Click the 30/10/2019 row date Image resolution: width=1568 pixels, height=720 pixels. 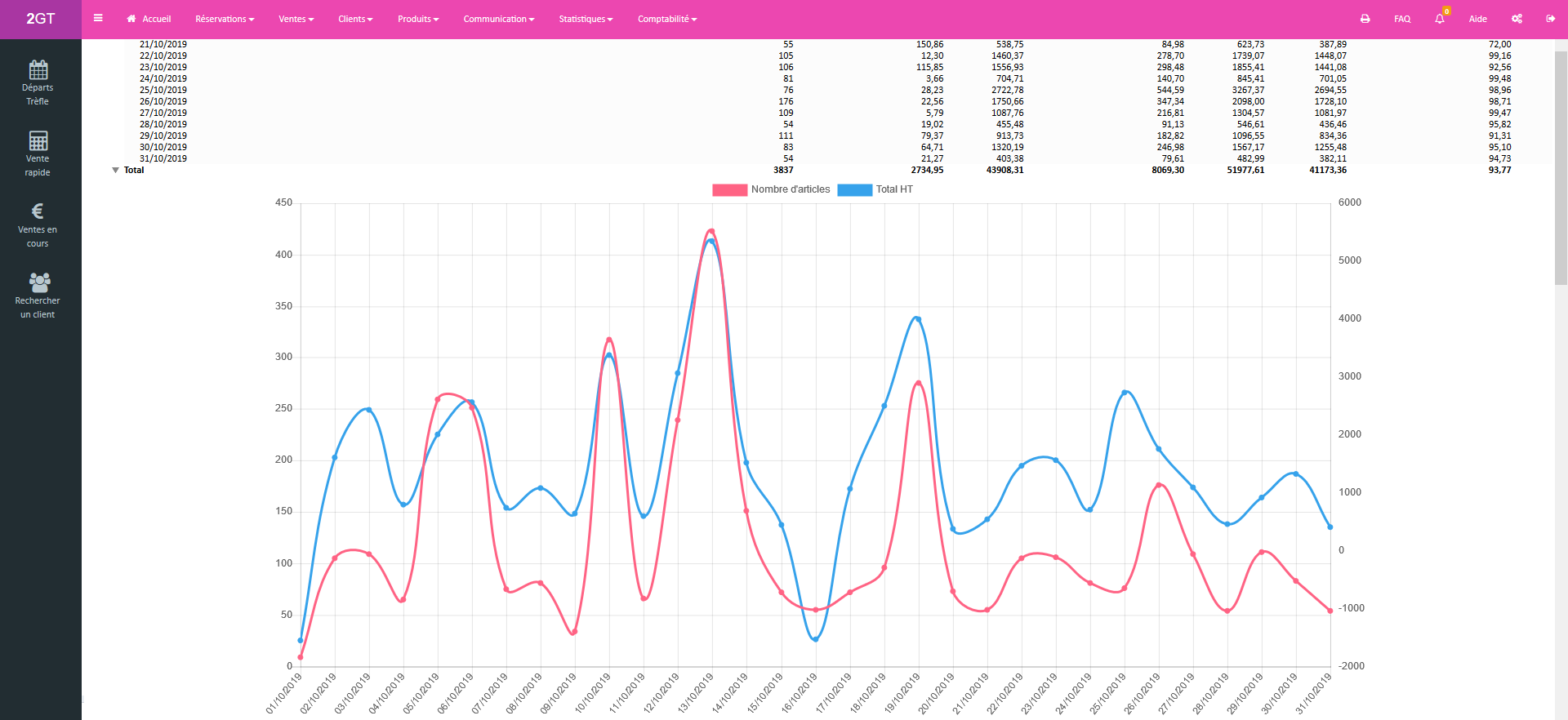tap(163, 147)
